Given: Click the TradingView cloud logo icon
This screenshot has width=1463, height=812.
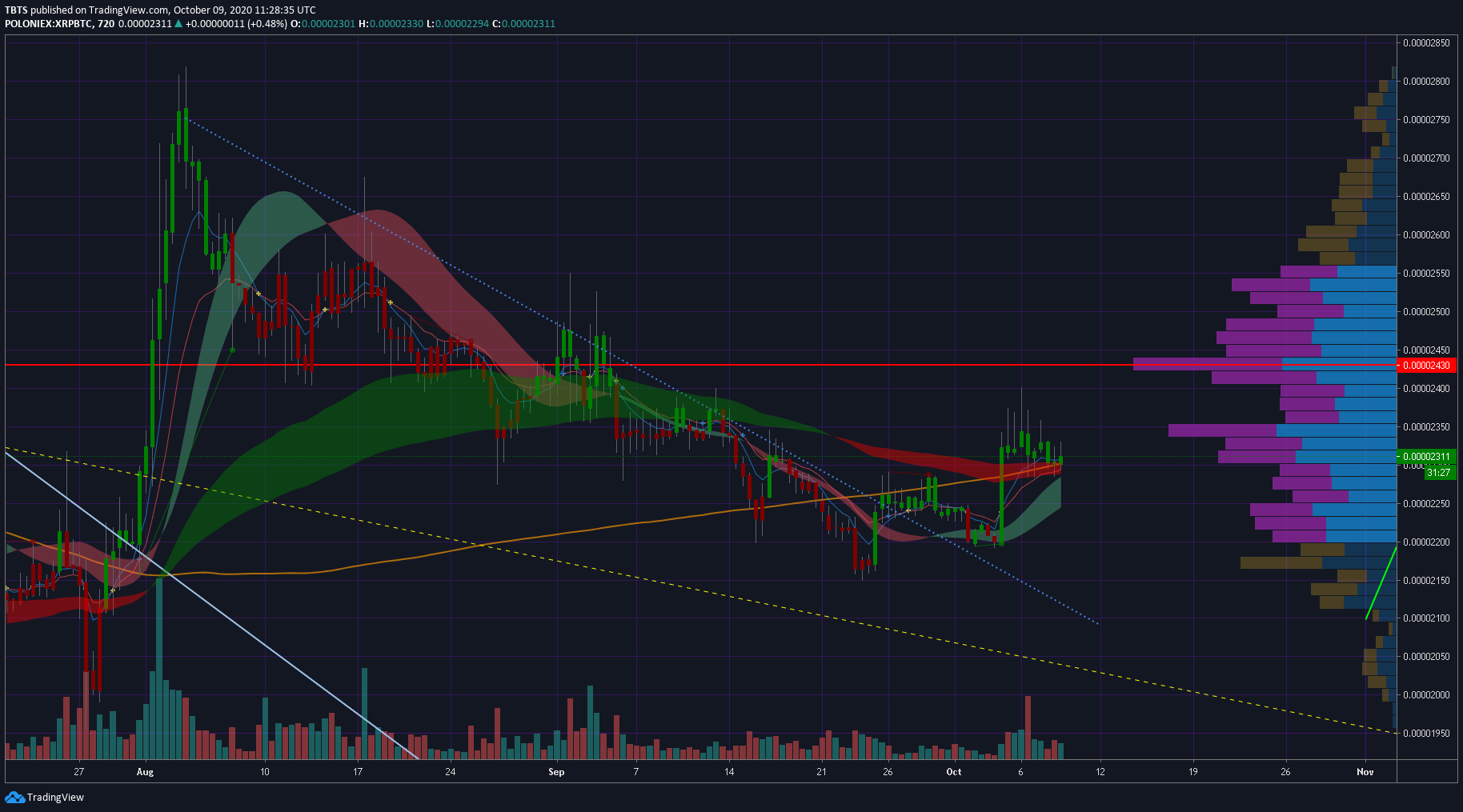Looking at the screenshot, I should [14, 797].
